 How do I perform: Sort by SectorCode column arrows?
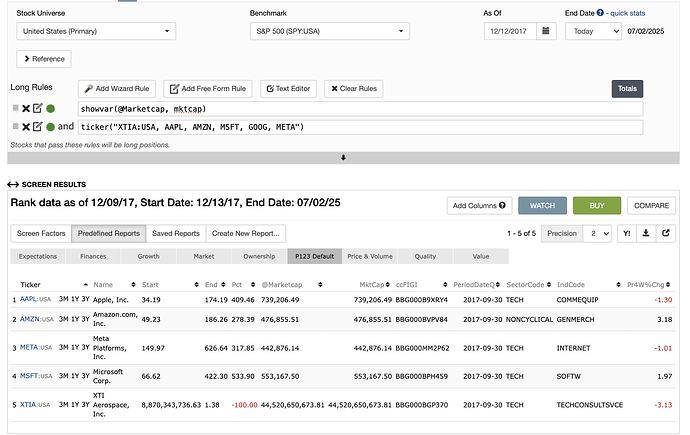pos(549,285)
